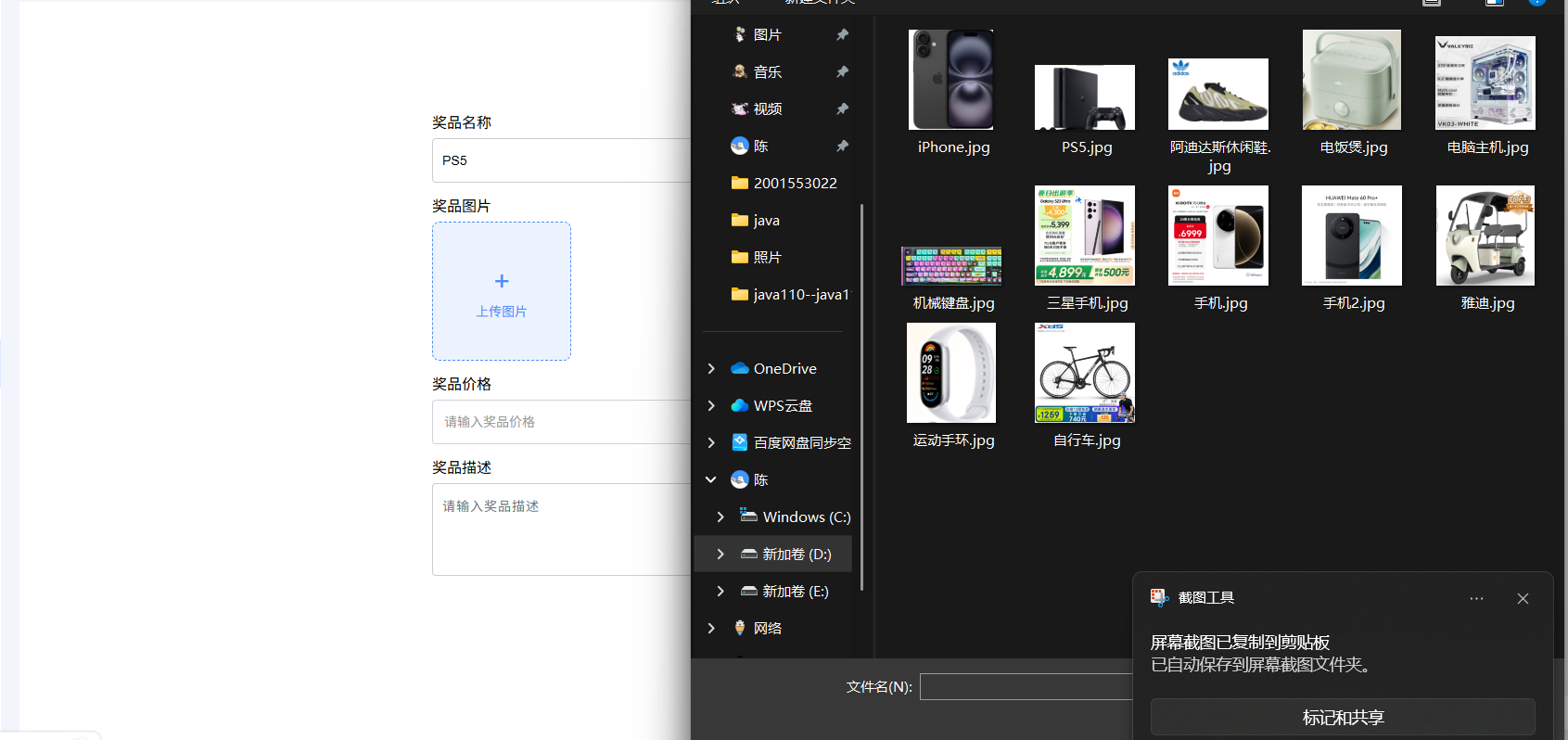Select the 电饭煲.jpg thumbnail
This screenshot has height=740, width=1568.
[x=1352, y=80]
